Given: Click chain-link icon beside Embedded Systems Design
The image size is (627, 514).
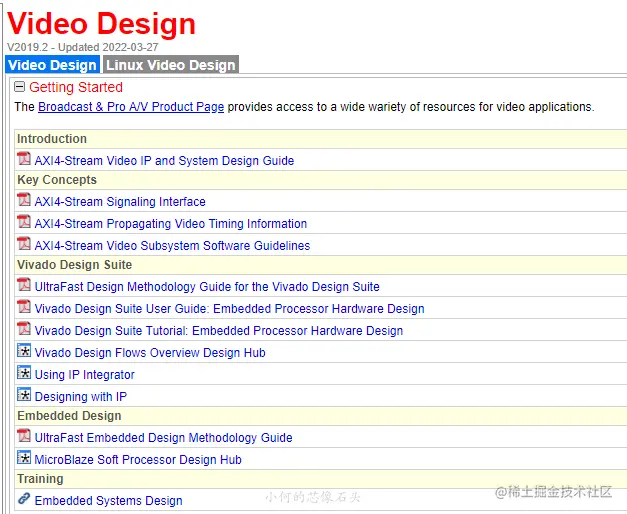Looking at the screenshot, I should tap(24, 499).
